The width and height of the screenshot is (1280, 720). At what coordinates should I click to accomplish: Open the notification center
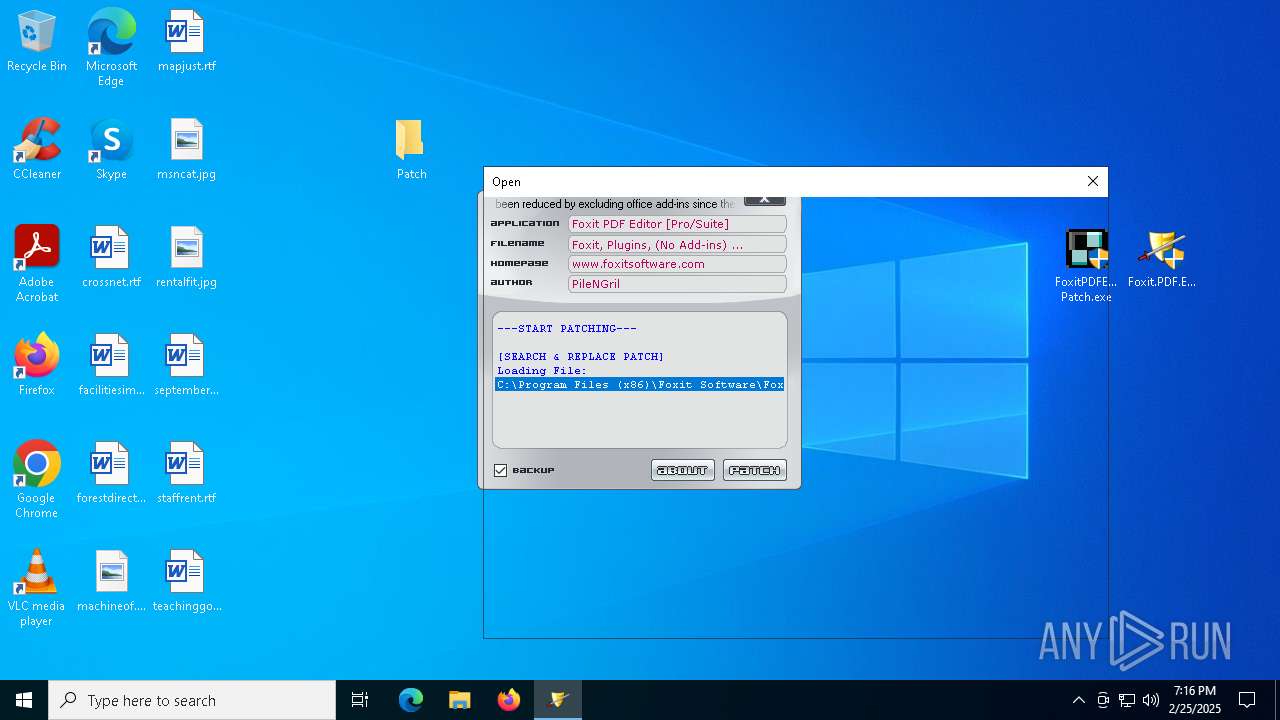point(1247,700)
